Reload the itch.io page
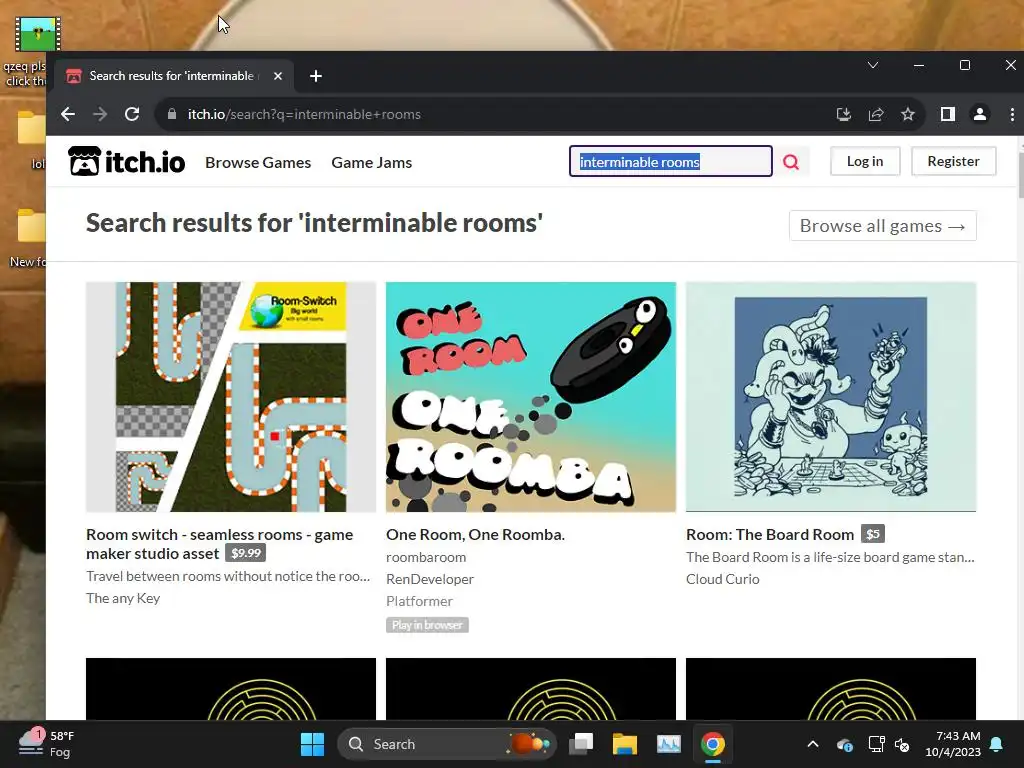The image size is (1024, 768). (x=132, y=114)
